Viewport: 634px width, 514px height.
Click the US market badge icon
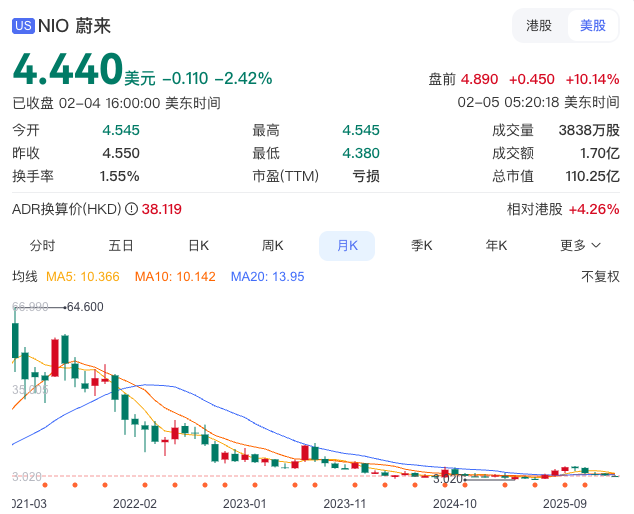pyautogui.click(x=23, y=25)
